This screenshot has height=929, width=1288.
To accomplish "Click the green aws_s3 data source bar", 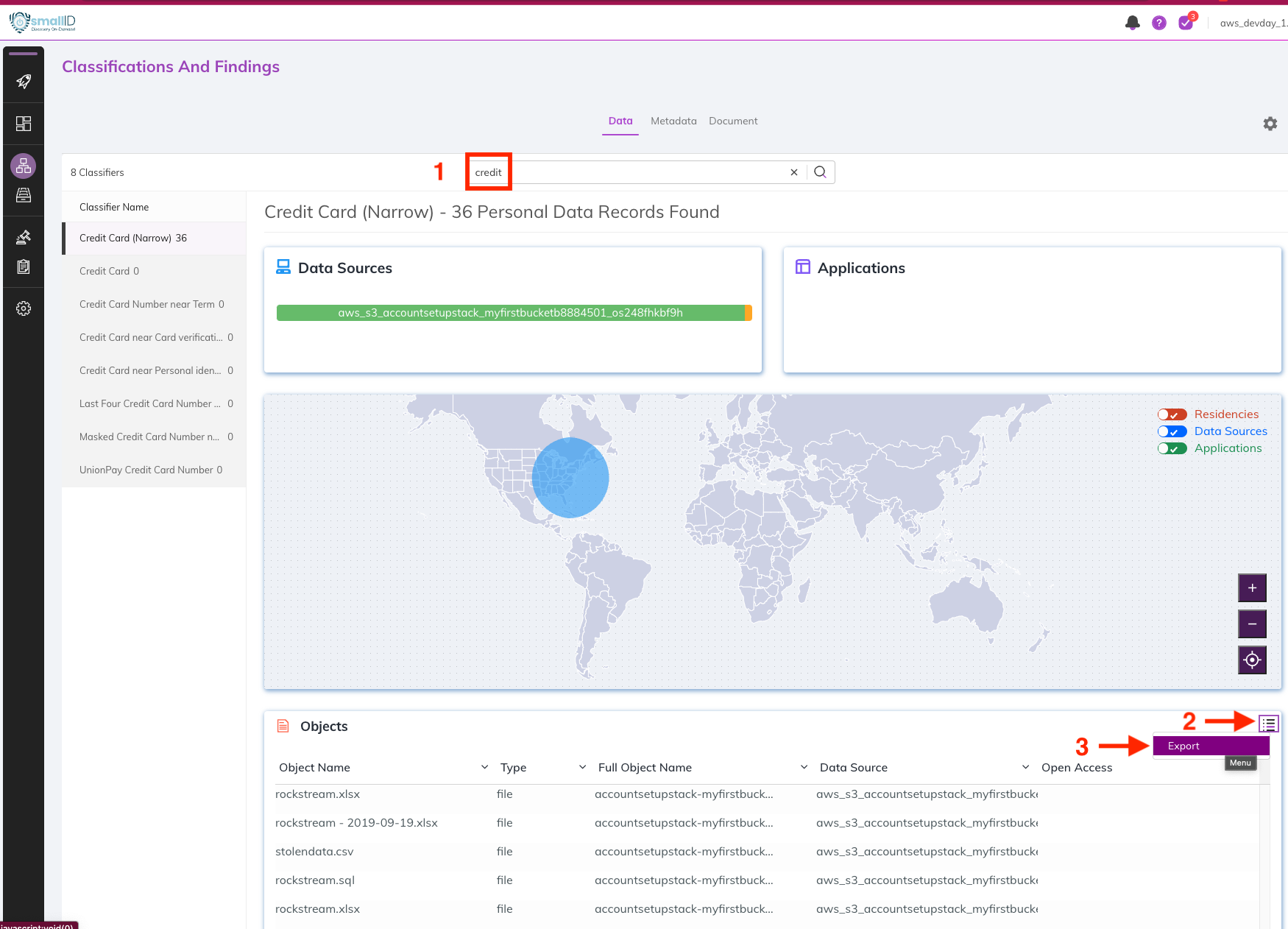I will [511, 313].
